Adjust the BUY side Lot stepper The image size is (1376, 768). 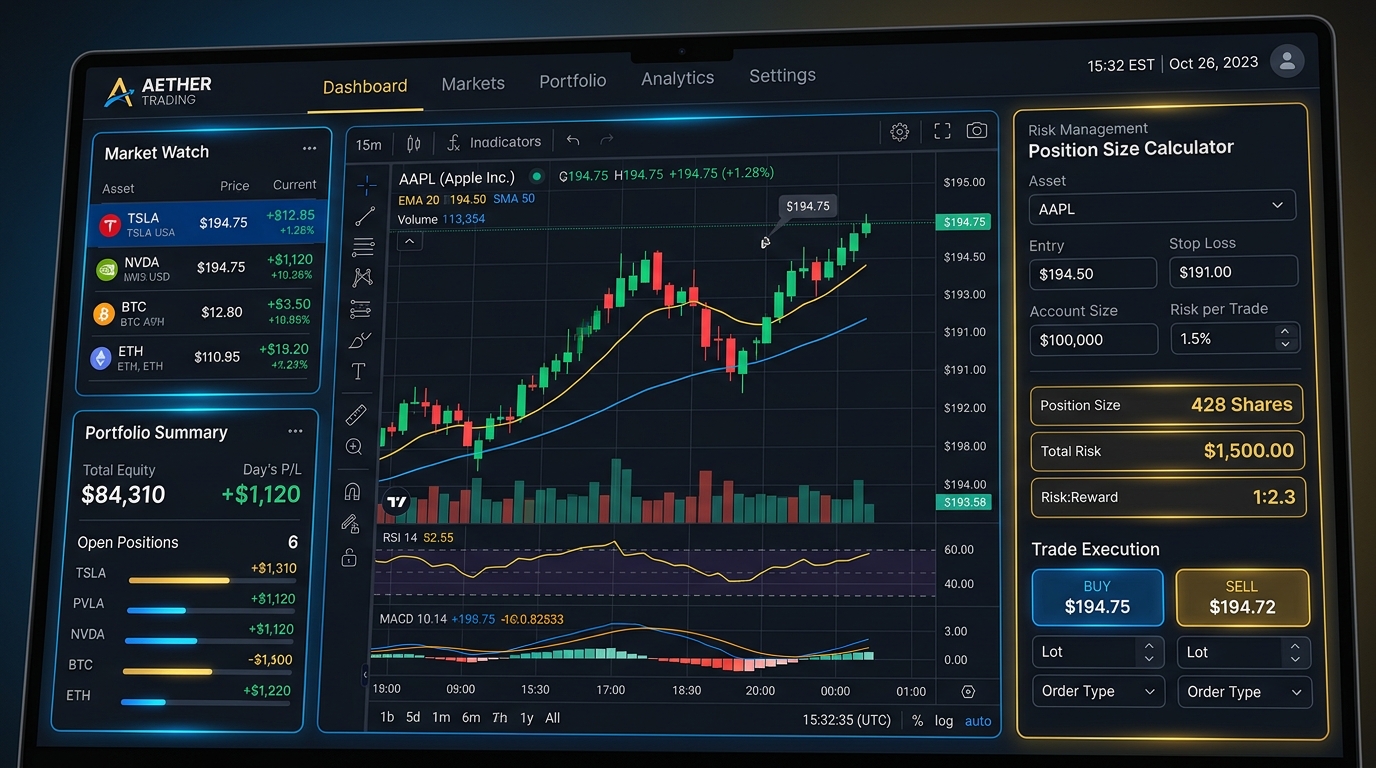tap(1149, 652)
